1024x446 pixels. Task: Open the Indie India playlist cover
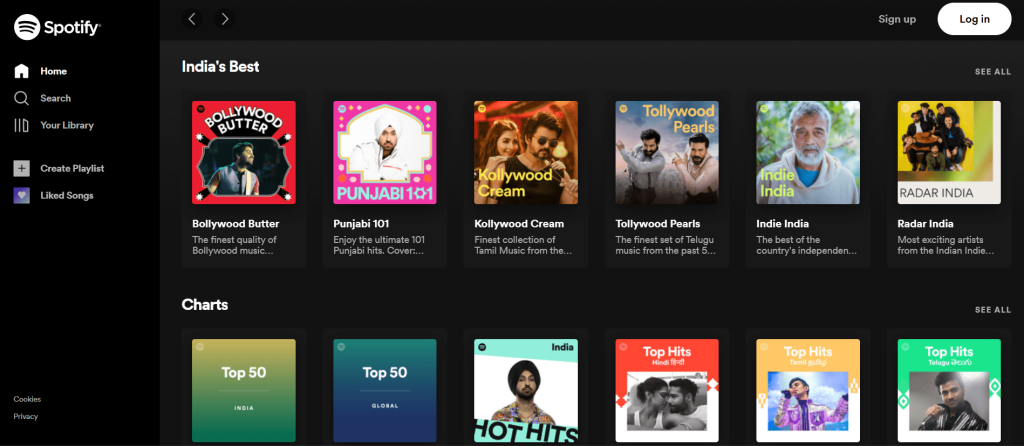coord(808,152)
